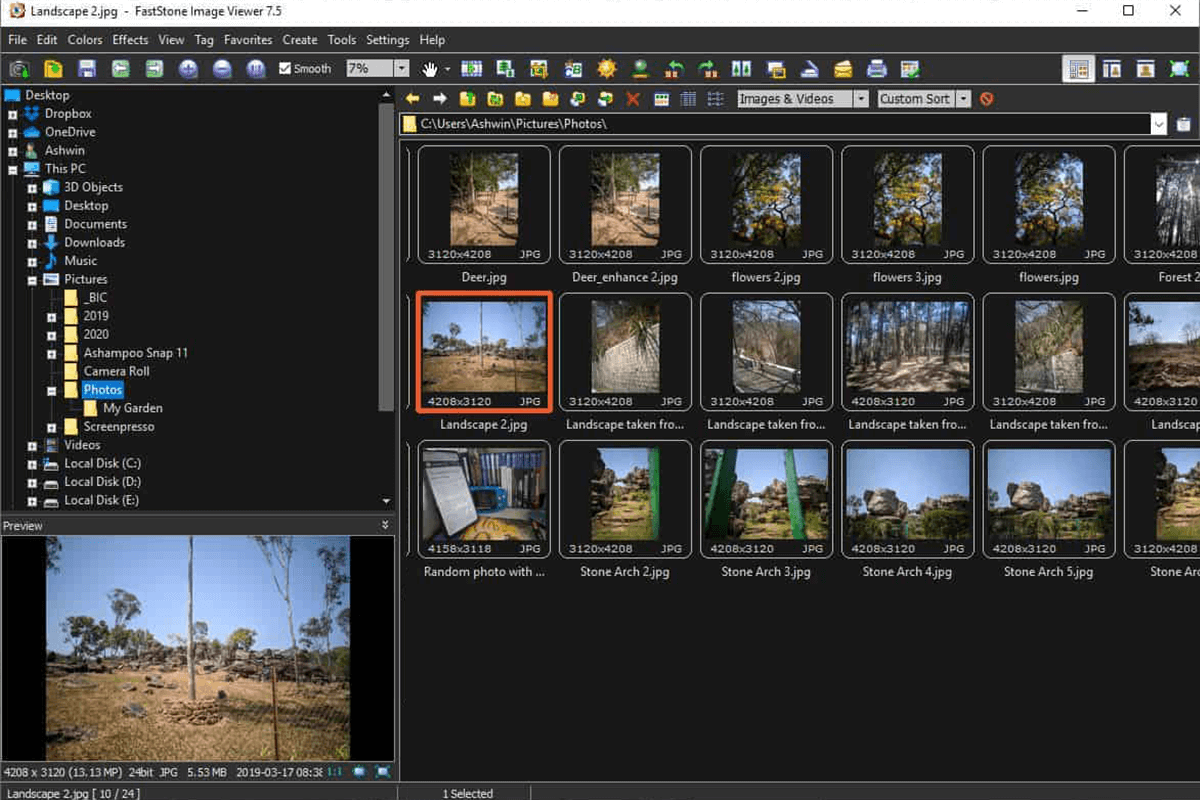
Task: Delete the selected file with the red X
Action: (630, 99)
